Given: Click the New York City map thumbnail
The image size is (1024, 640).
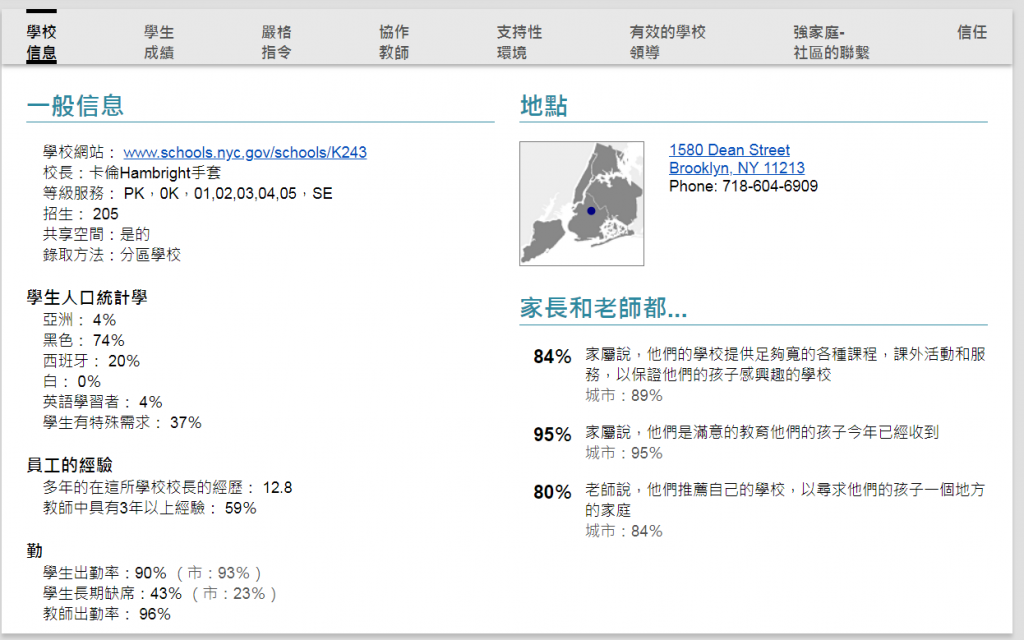Looking at the screenshot, I should [581, 203].
